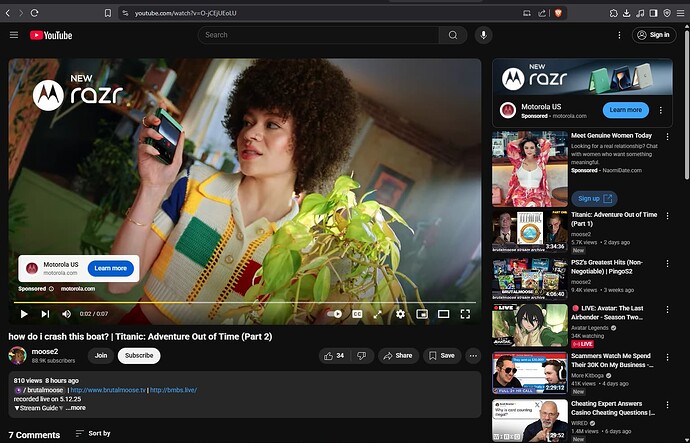Viewport: 690px width, 443px height.
Task: Click the browser address bar URL
Action: tap(185, 13)
